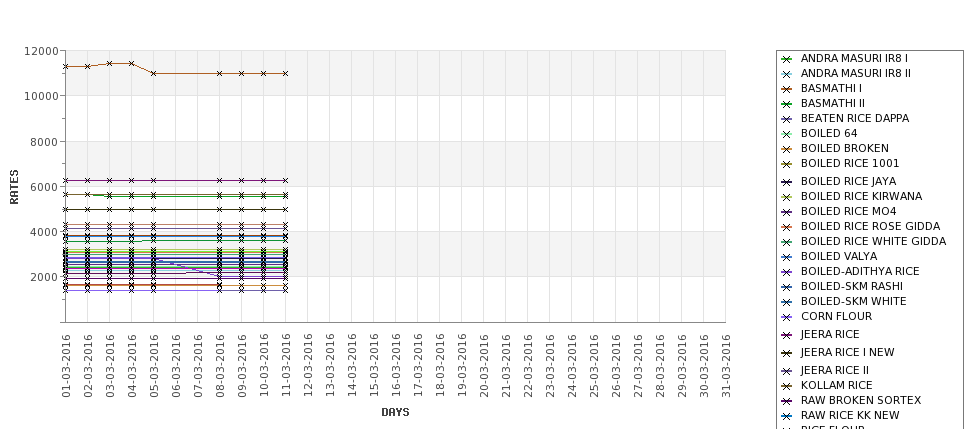The image size is (975, 429).
Task: Click the 12-03-2016 date axis label
Action: pyautogui.click(x=308, y=366)
